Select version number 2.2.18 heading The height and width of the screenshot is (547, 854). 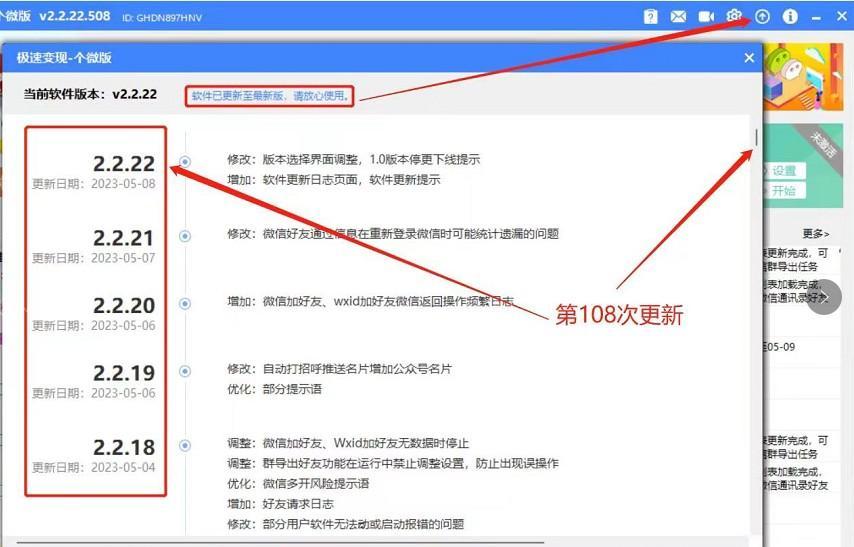click(124, 447)
